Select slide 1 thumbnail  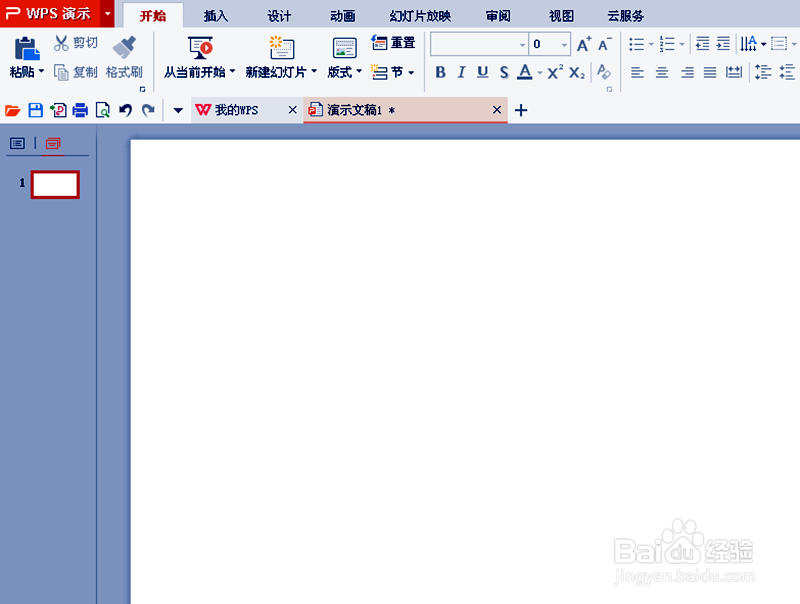coord(55,184)
